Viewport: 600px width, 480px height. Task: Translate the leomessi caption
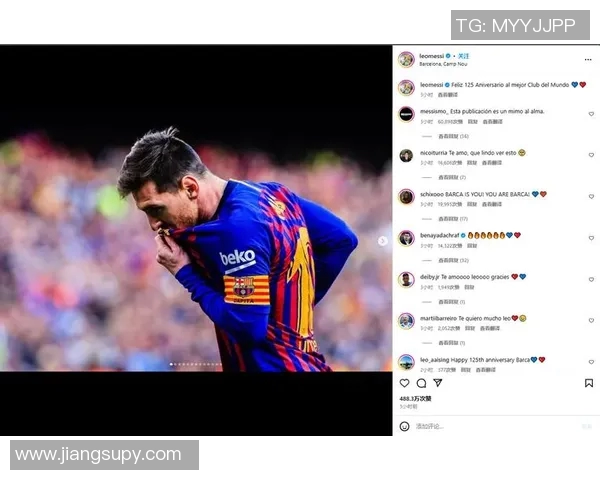pyautogui.click(x=448, y=95)
